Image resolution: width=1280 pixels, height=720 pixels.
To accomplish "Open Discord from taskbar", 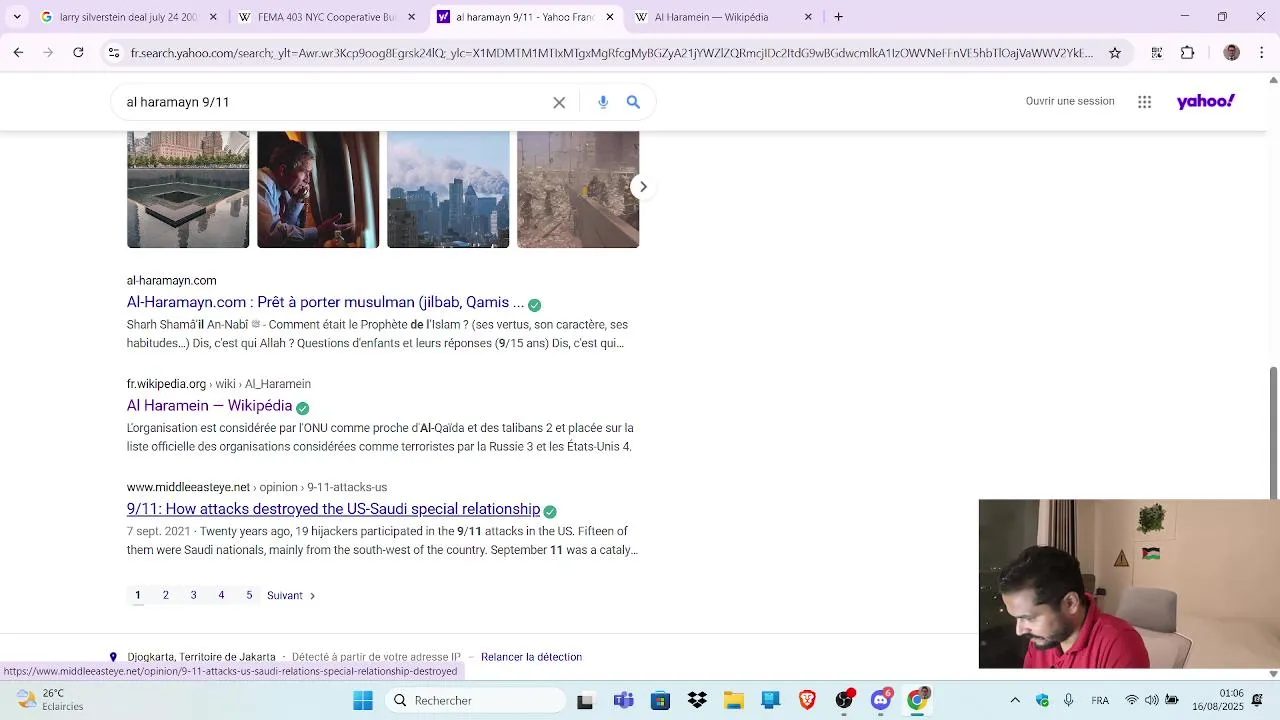I will pyautogui.click(x=881, y=701).
